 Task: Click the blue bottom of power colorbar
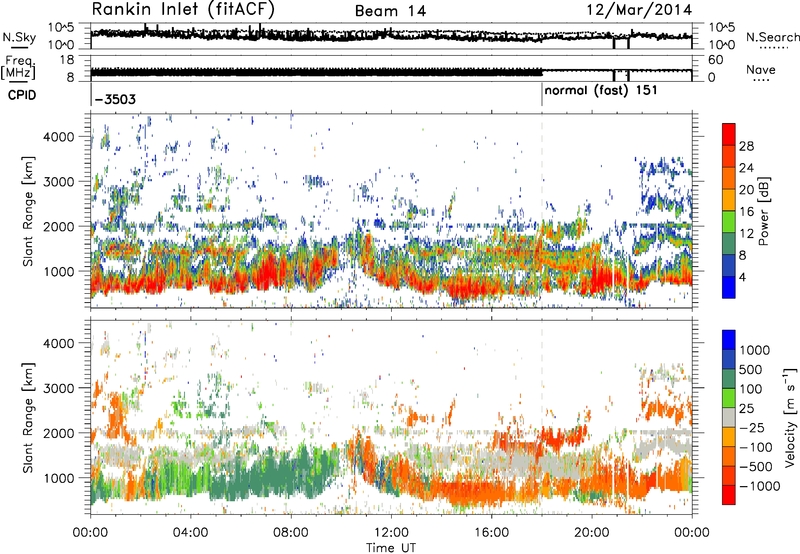(729, 287)
